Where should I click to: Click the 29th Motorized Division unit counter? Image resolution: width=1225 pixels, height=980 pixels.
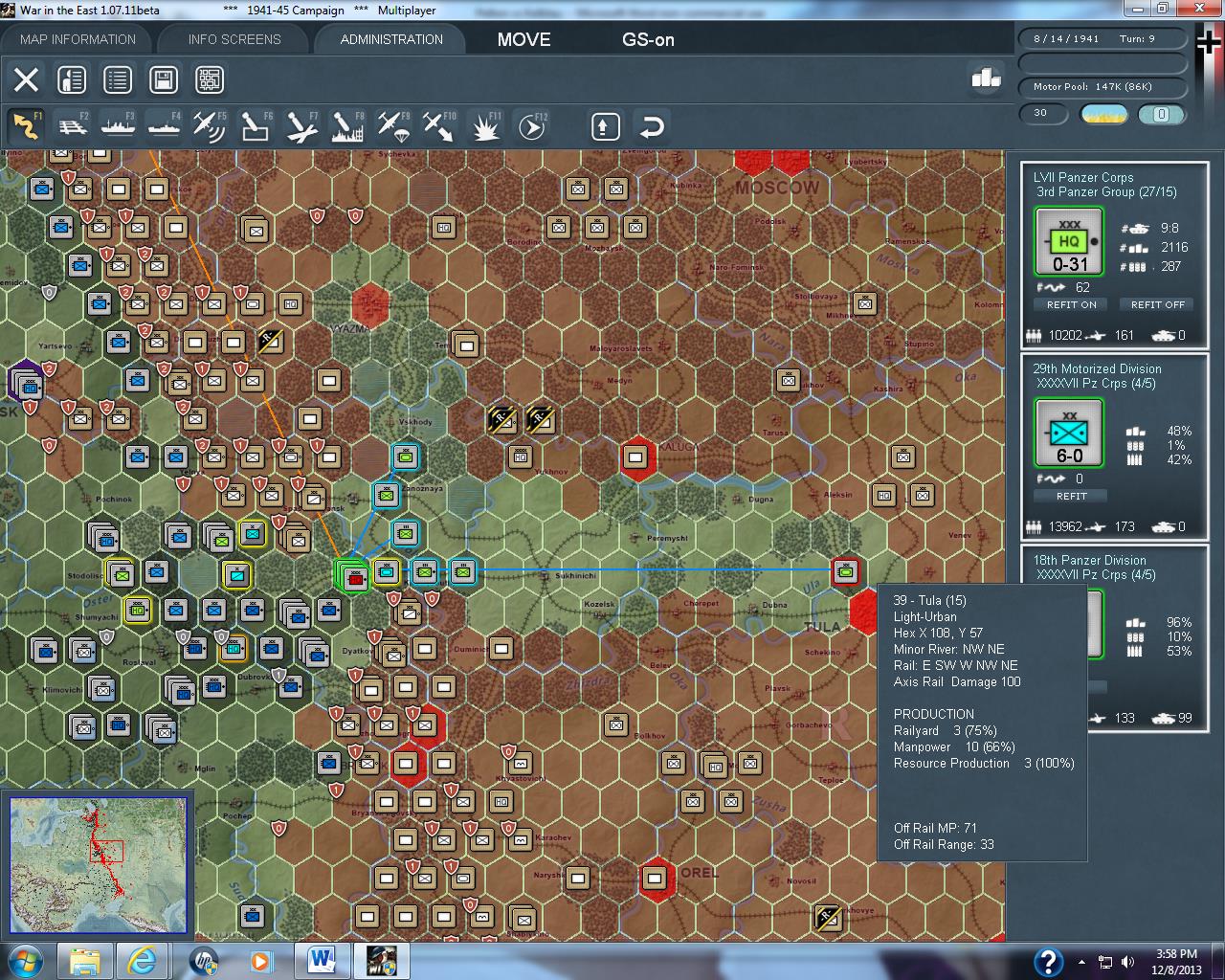point(1069,433)
